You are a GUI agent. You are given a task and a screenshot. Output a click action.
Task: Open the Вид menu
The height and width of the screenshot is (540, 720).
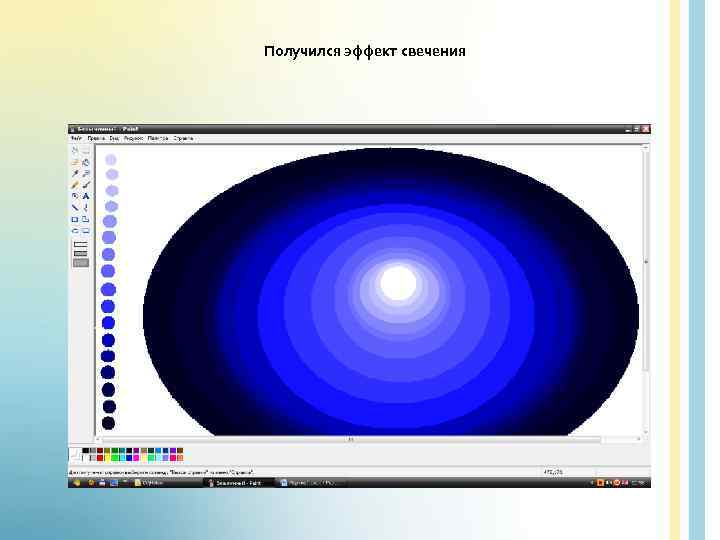pos(114,138)
